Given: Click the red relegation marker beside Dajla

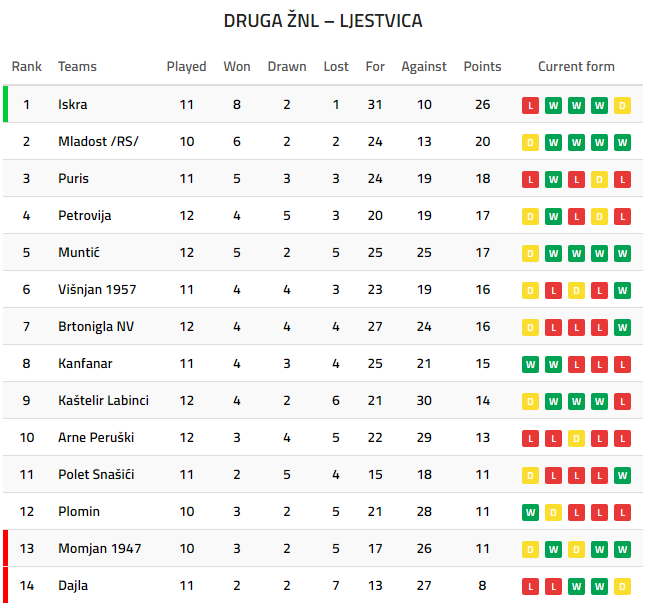Looking at the screenshot, I should pos(5,586).
